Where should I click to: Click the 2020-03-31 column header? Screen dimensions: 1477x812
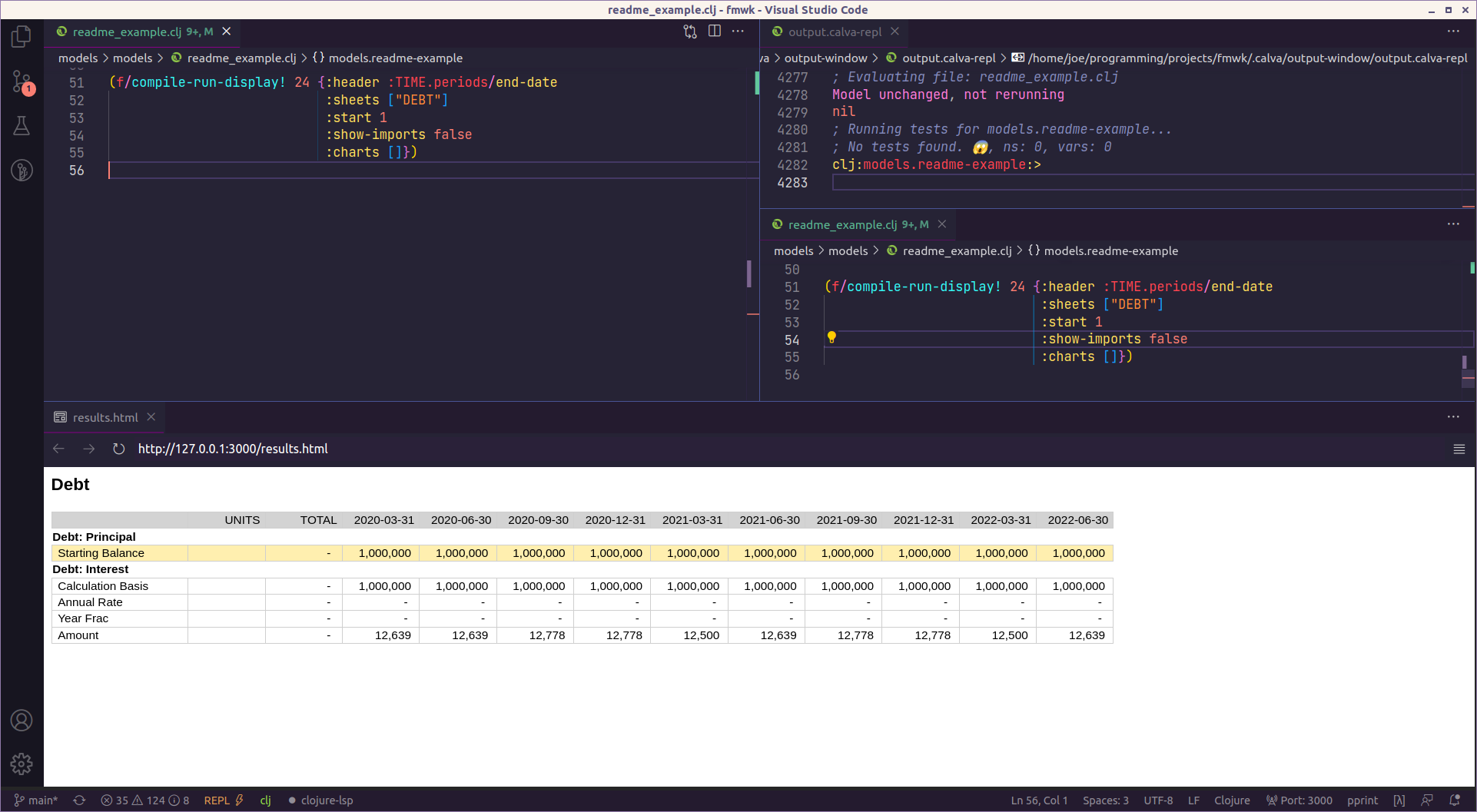[383, 520]
